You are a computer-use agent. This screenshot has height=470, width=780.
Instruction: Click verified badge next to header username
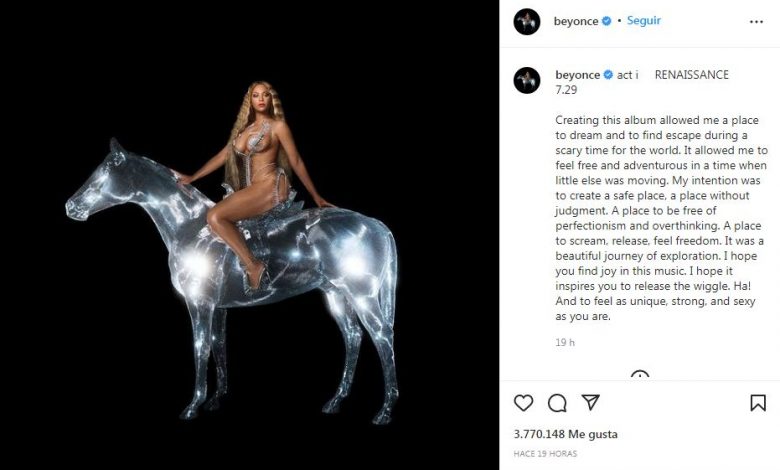606,21
